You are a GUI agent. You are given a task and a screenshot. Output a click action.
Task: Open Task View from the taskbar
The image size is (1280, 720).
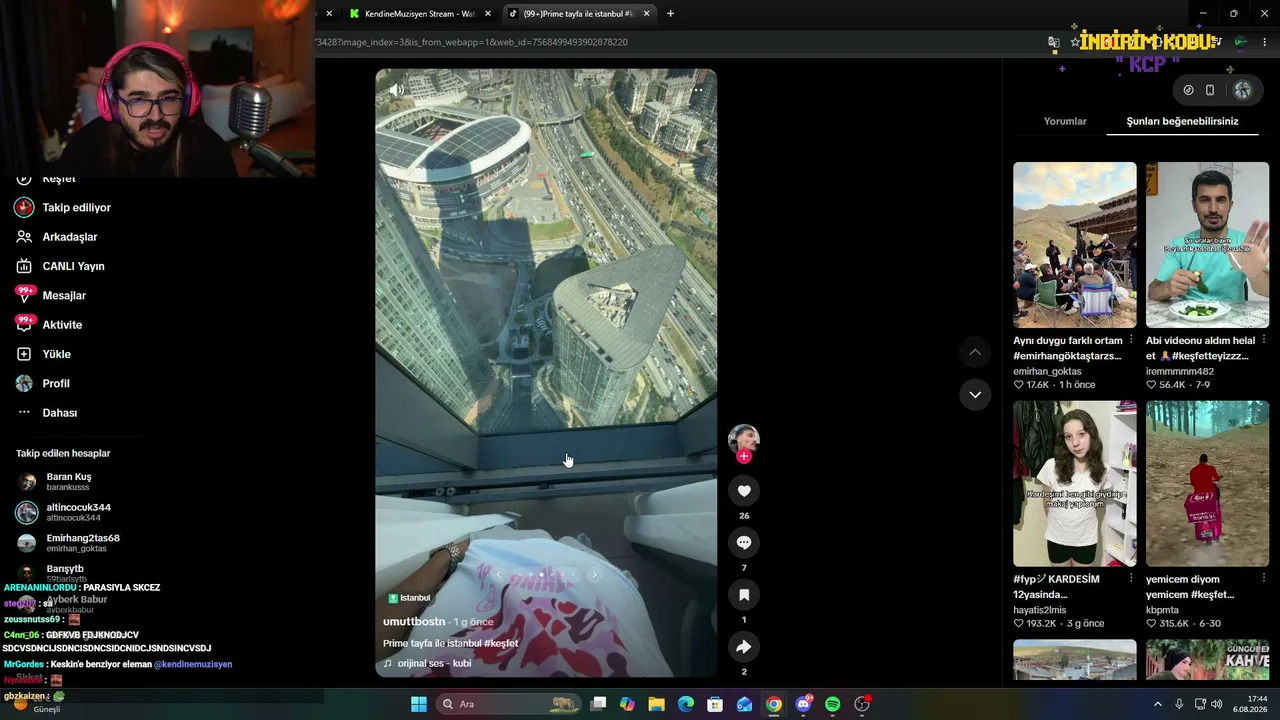click(598, 704)
